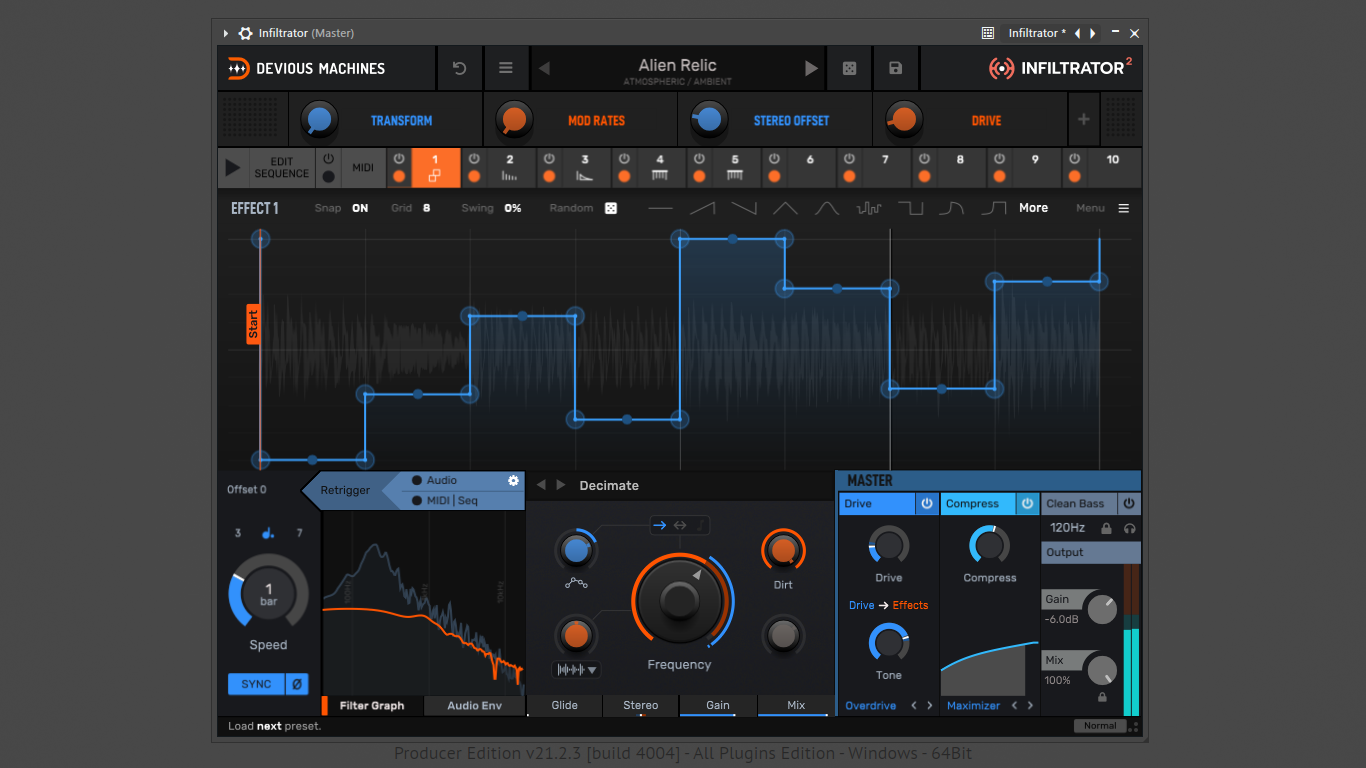Click the Clean Bass headphones solo icon
This screenshot has height=768, width=1366.
click(x=1130, y=528)
